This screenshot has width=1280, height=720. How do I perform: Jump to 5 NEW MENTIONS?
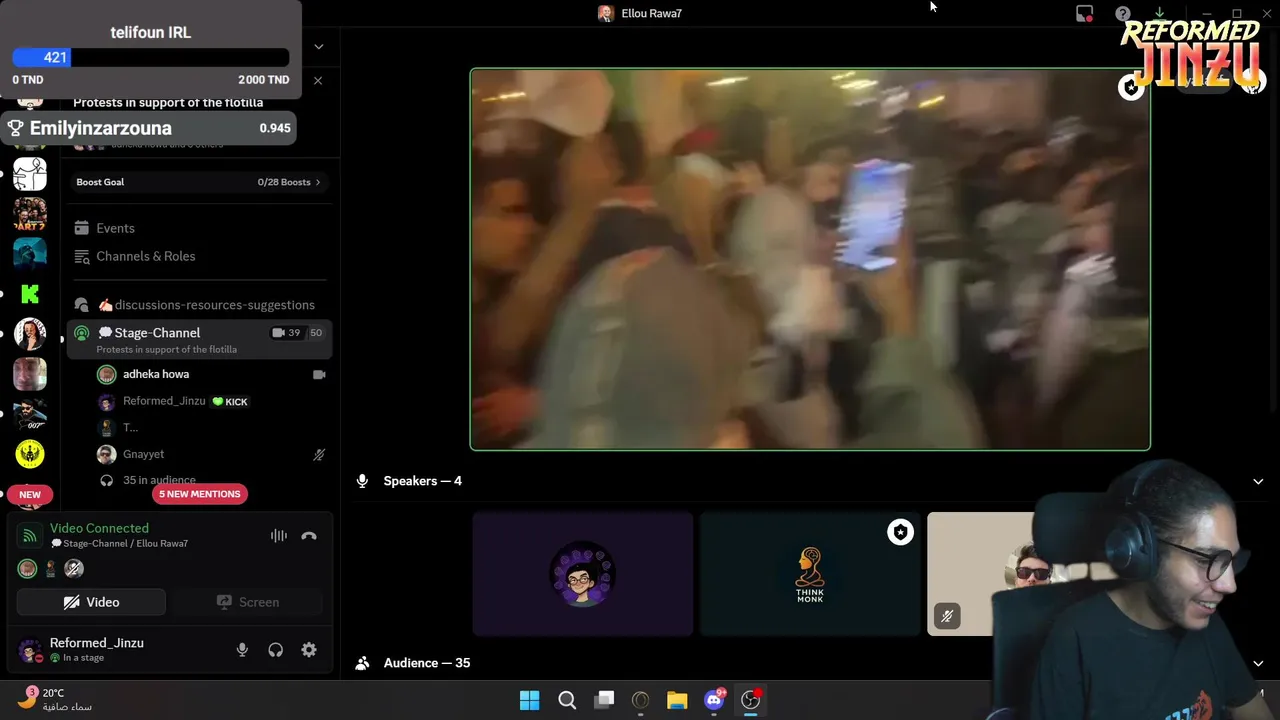click(200, 494)
